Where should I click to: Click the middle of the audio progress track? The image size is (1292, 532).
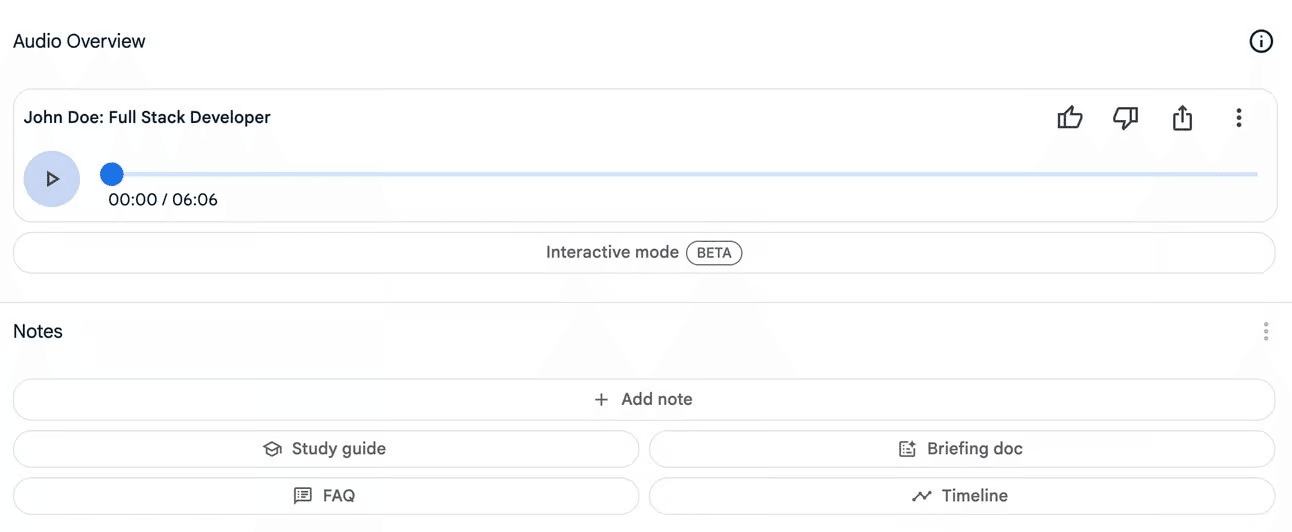click(684, 174)
